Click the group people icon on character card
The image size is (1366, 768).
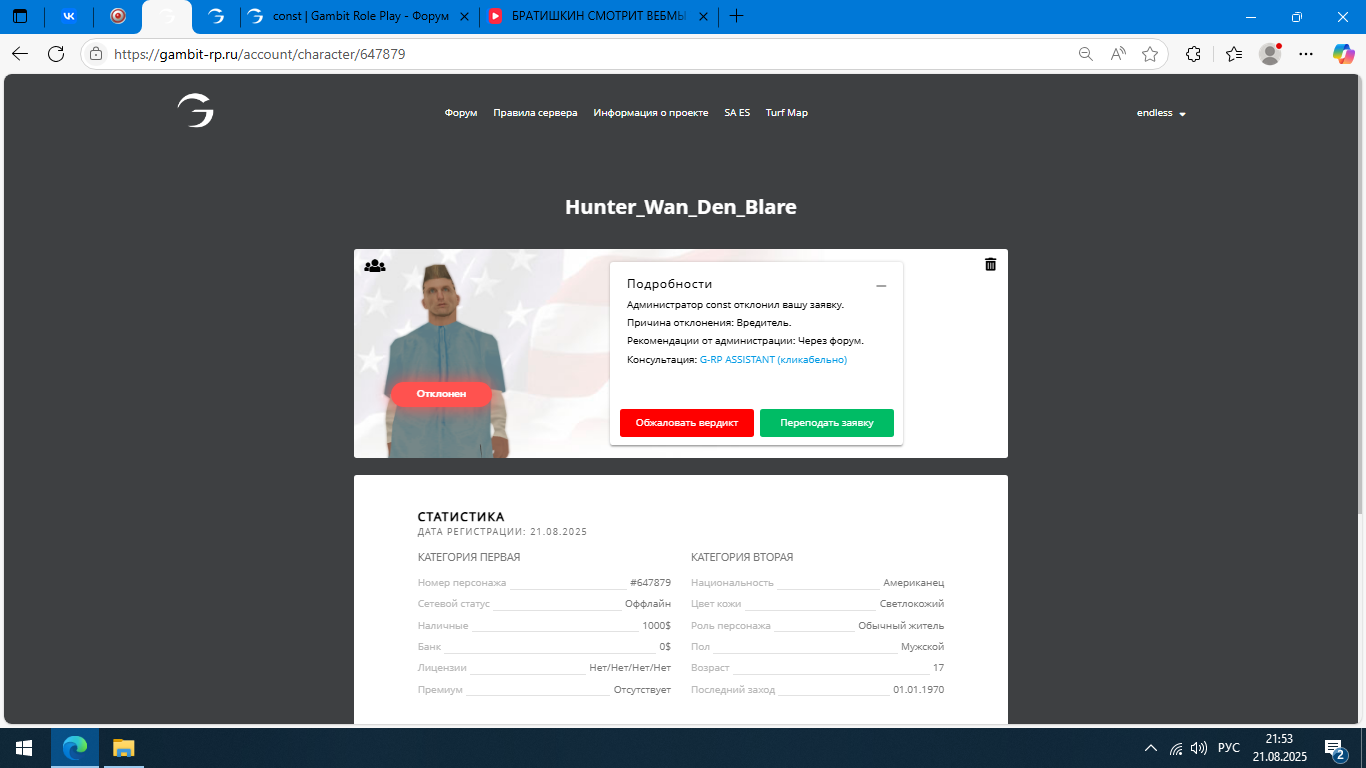[x=375, y=266]
